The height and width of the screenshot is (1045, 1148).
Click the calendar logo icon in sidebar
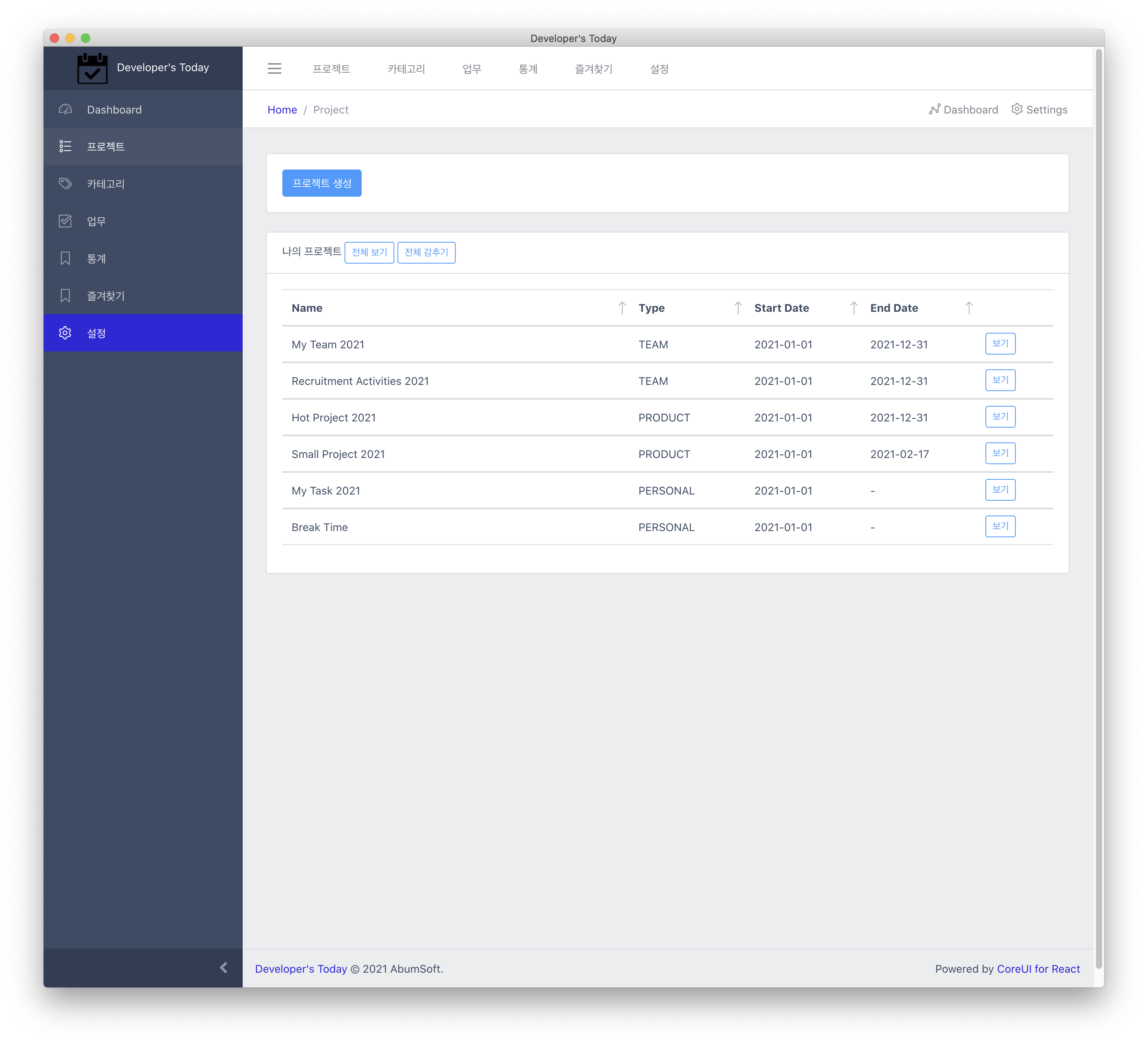click(92, 68)
